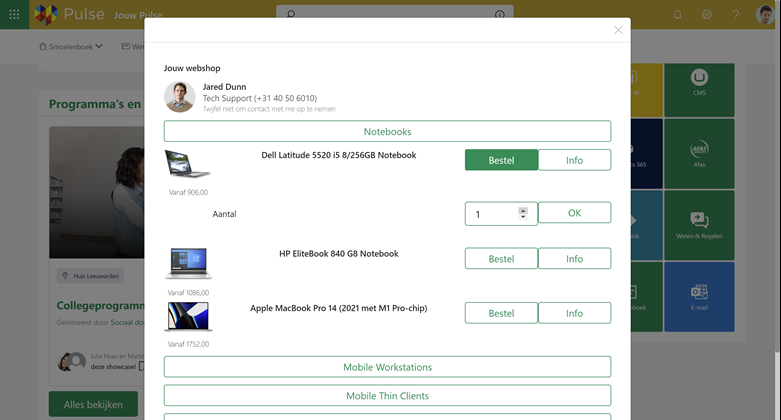Viewport: 781px width, 420px height.
Task: Open the E-mail tile
Action: [699, 297]
